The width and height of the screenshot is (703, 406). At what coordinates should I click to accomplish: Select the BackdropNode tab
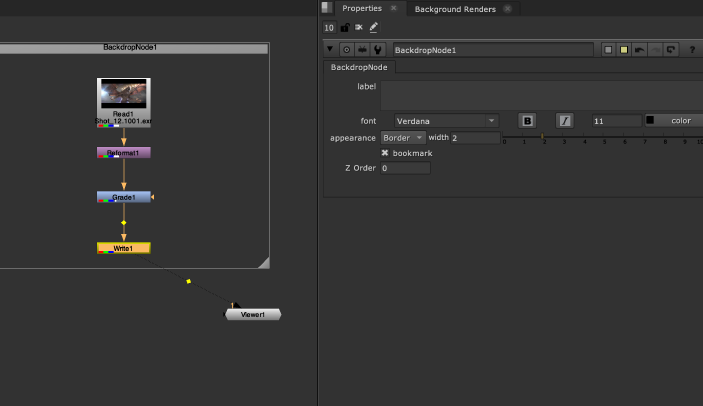359,67
